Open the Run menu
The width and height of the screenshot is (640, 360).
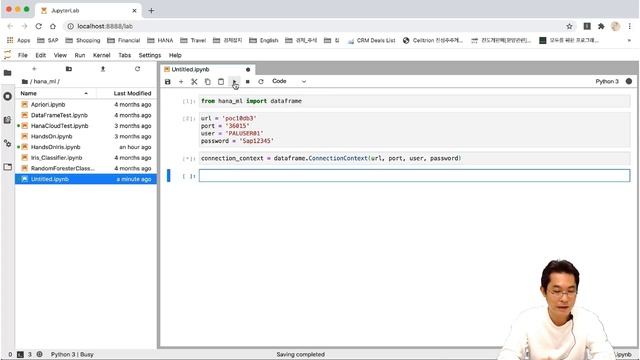(x=80, y=55)
